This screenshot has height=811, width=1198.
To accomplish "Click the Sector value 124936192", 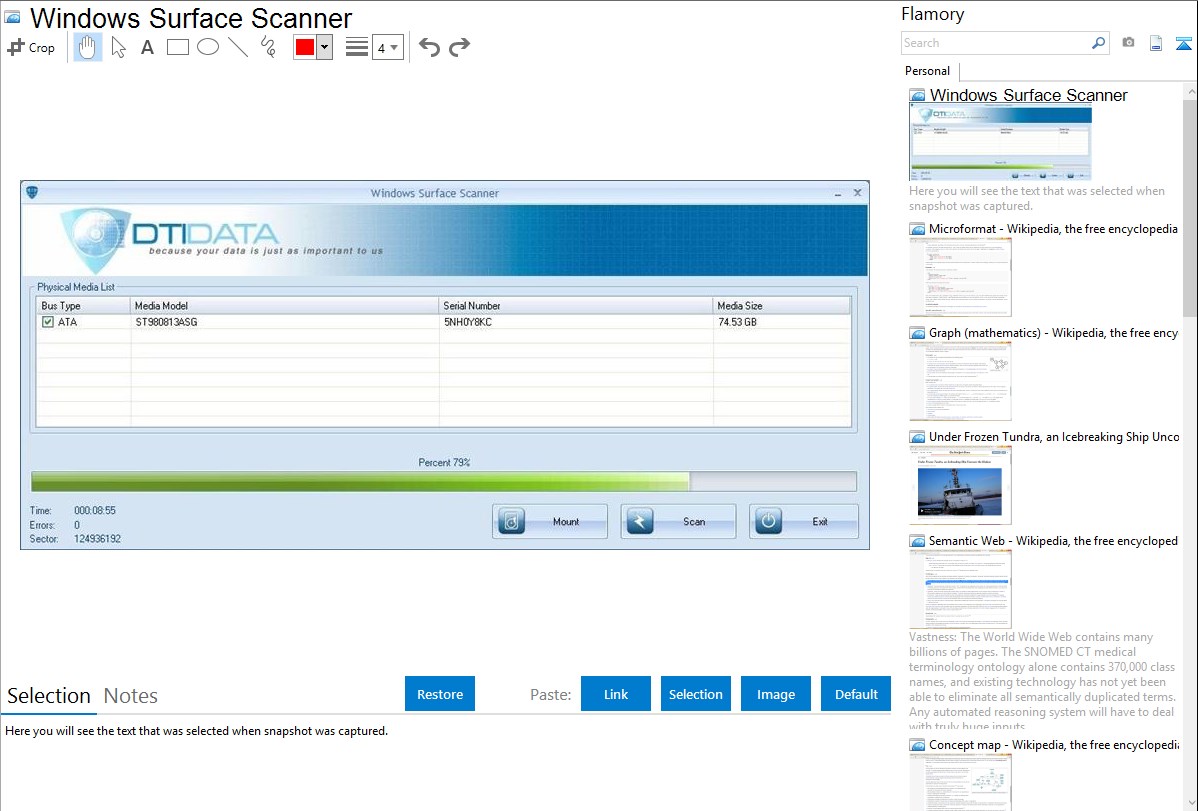I will click(x=97, y=539).
